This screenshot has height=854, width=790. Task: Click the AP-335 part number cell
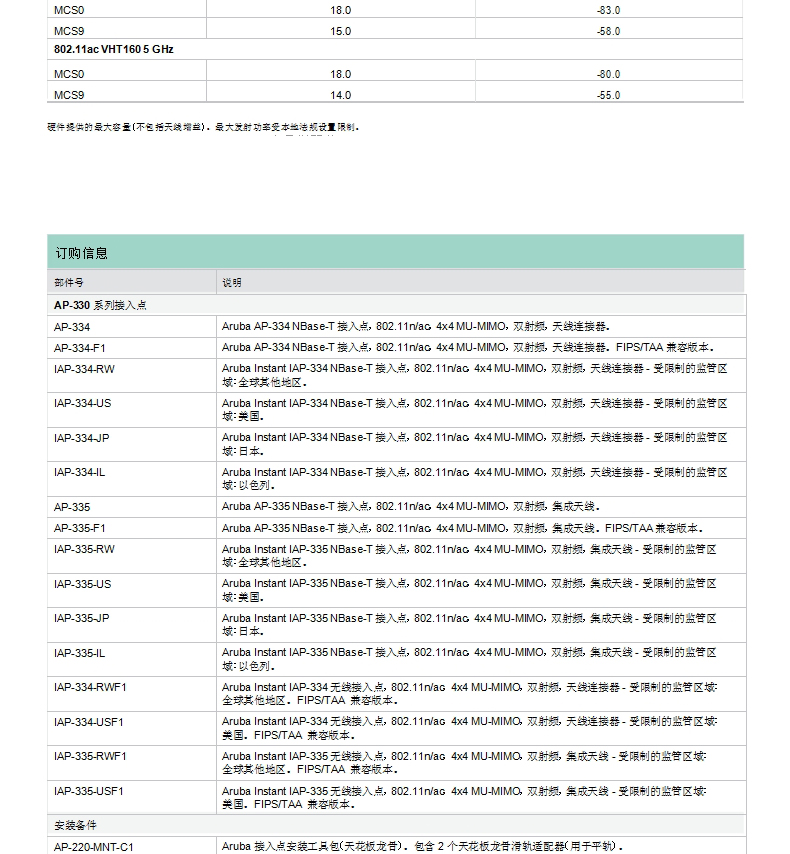pos(72,507)
